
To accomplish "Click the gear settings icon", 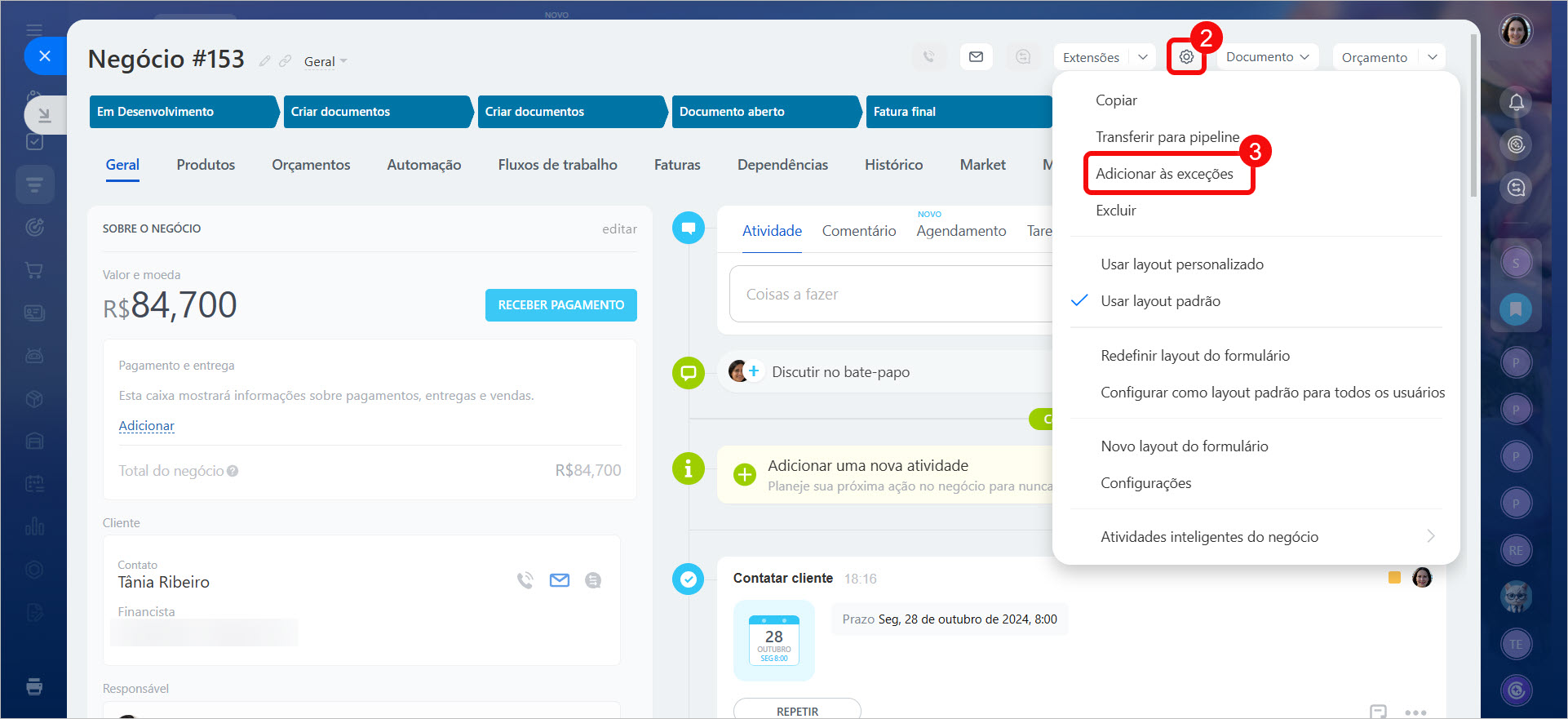I will (1186, 57).
